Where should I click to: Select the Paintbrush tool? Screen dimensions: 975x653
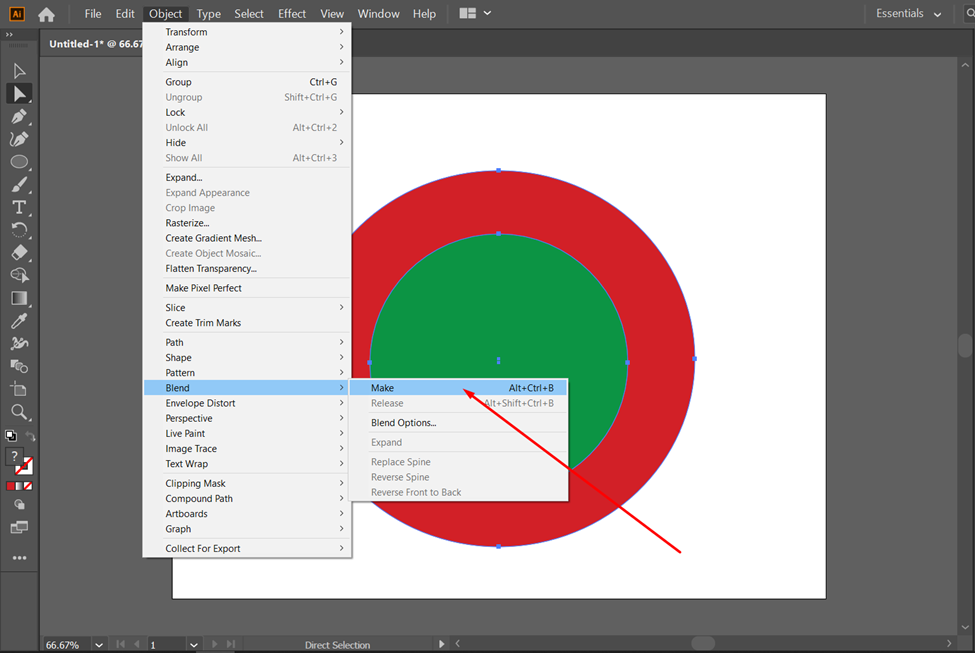[x=19, y=185]
